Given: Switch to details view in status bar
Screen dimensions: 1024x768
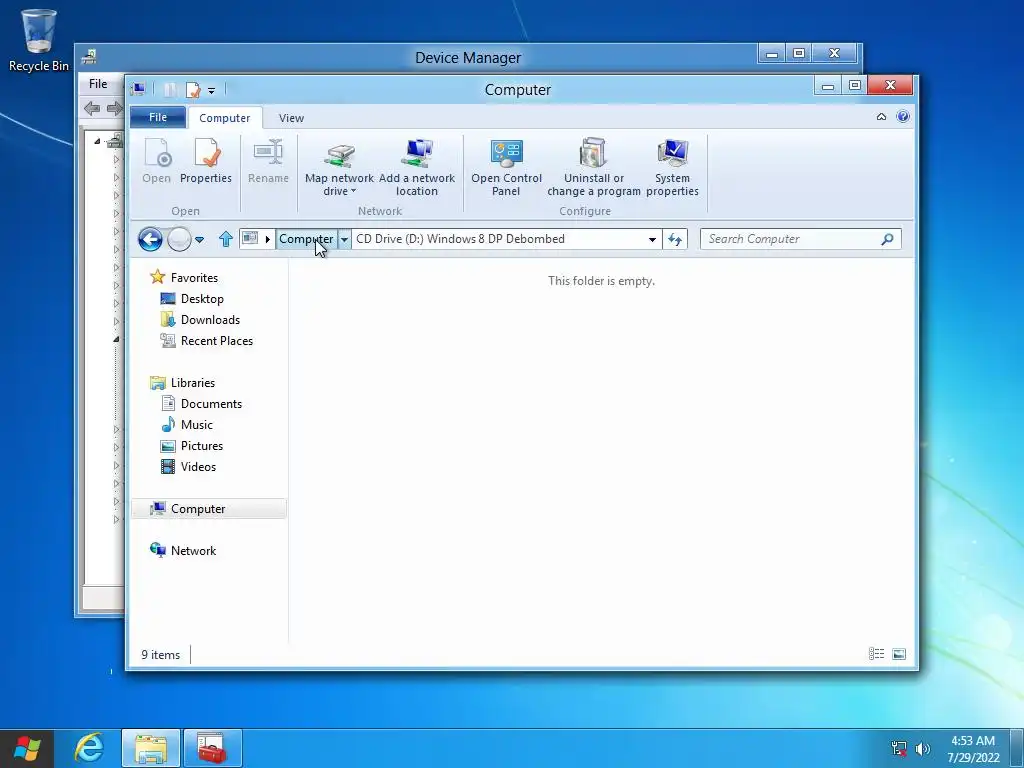Looking at the screenshot, I should click(x=876, y=654).
